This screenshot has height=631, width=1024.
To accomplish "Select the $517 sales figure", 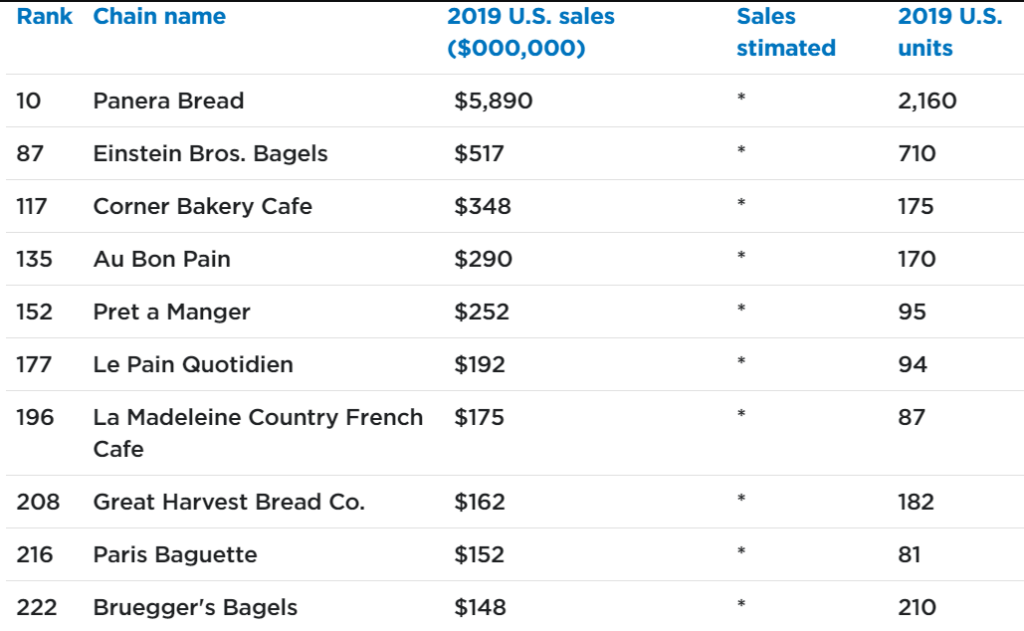I will [x=479, y=154].
